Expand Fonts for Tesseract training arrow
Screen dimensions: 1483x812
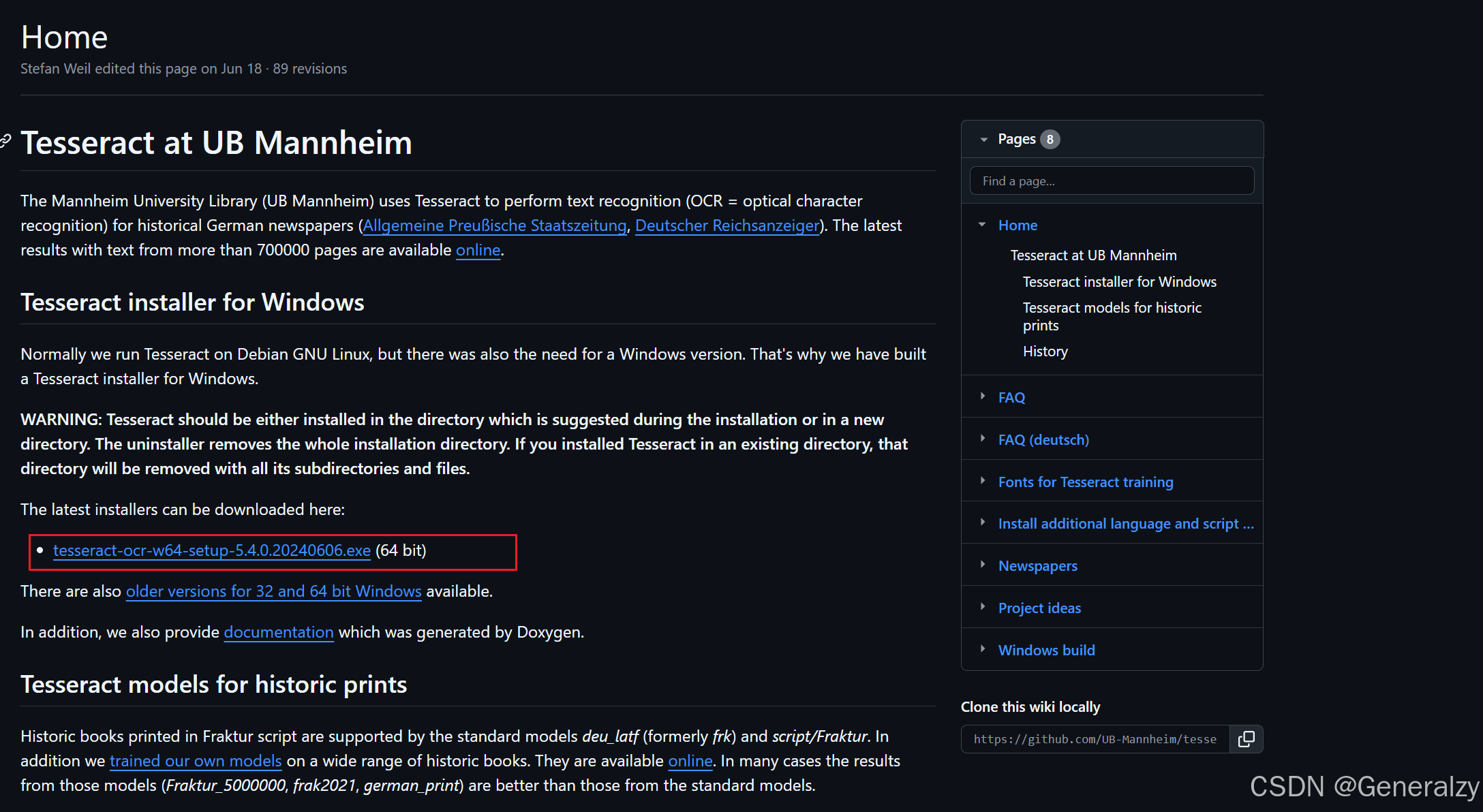coord(982,481)
